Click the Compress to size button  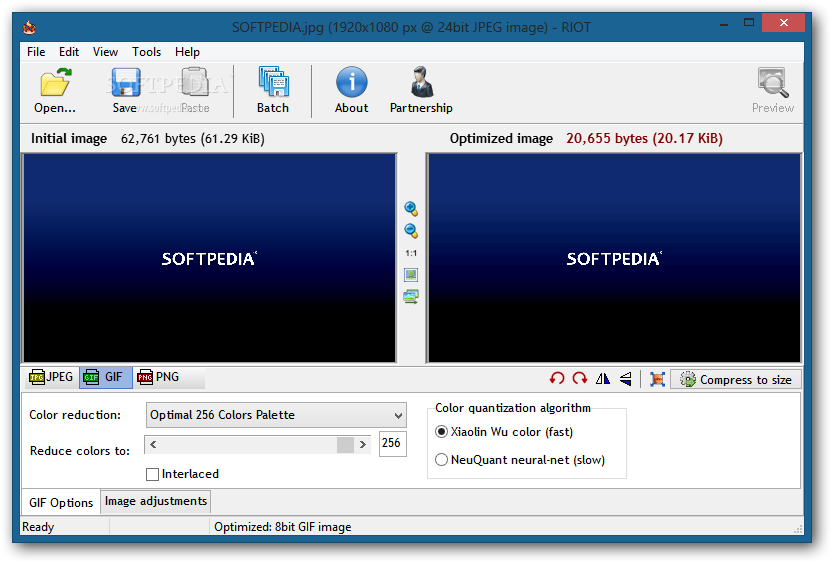(736, 379)
